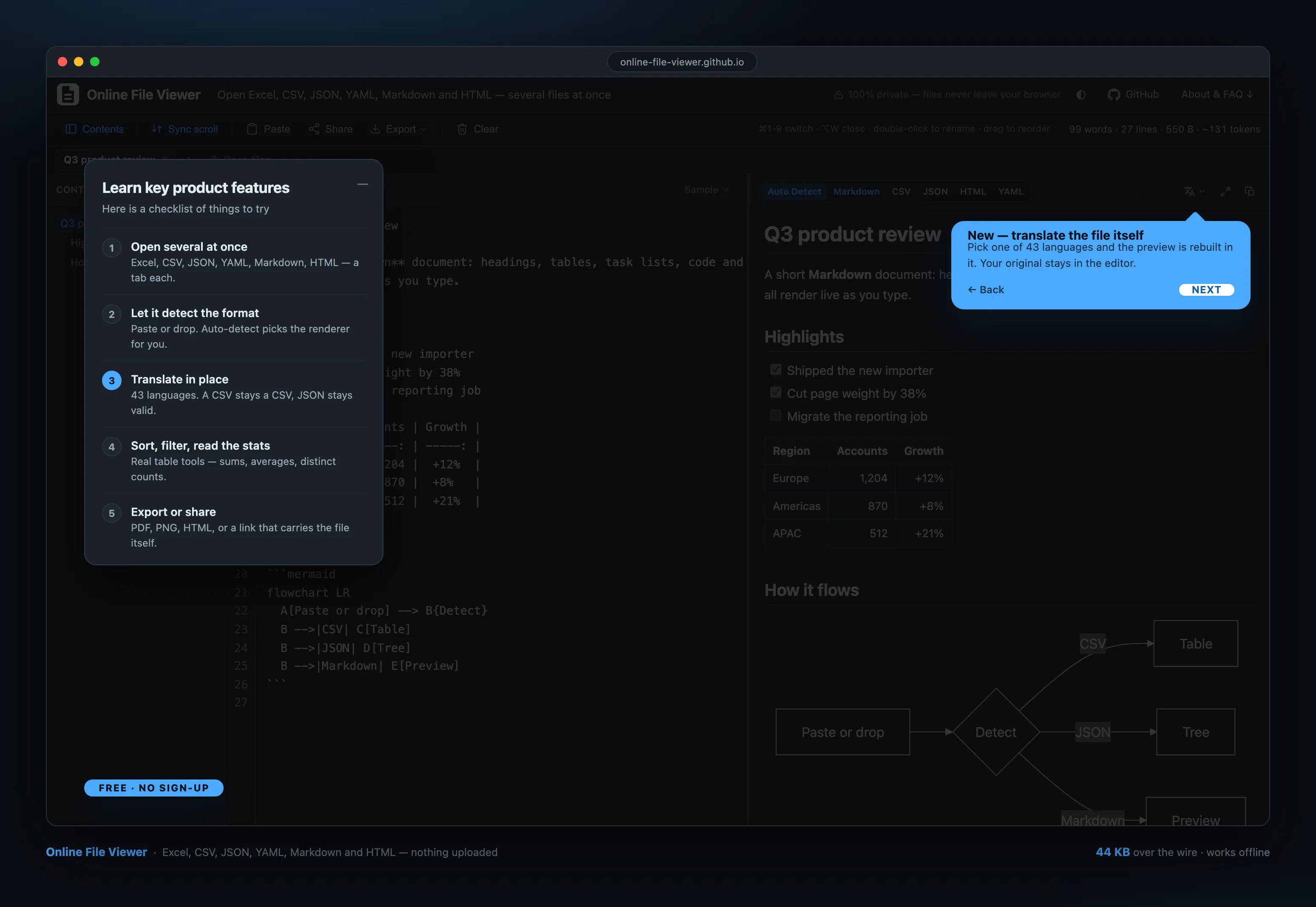Jump to About & FAQ section
This screenshot has width=1316, height=907.
coord(1217,94)
